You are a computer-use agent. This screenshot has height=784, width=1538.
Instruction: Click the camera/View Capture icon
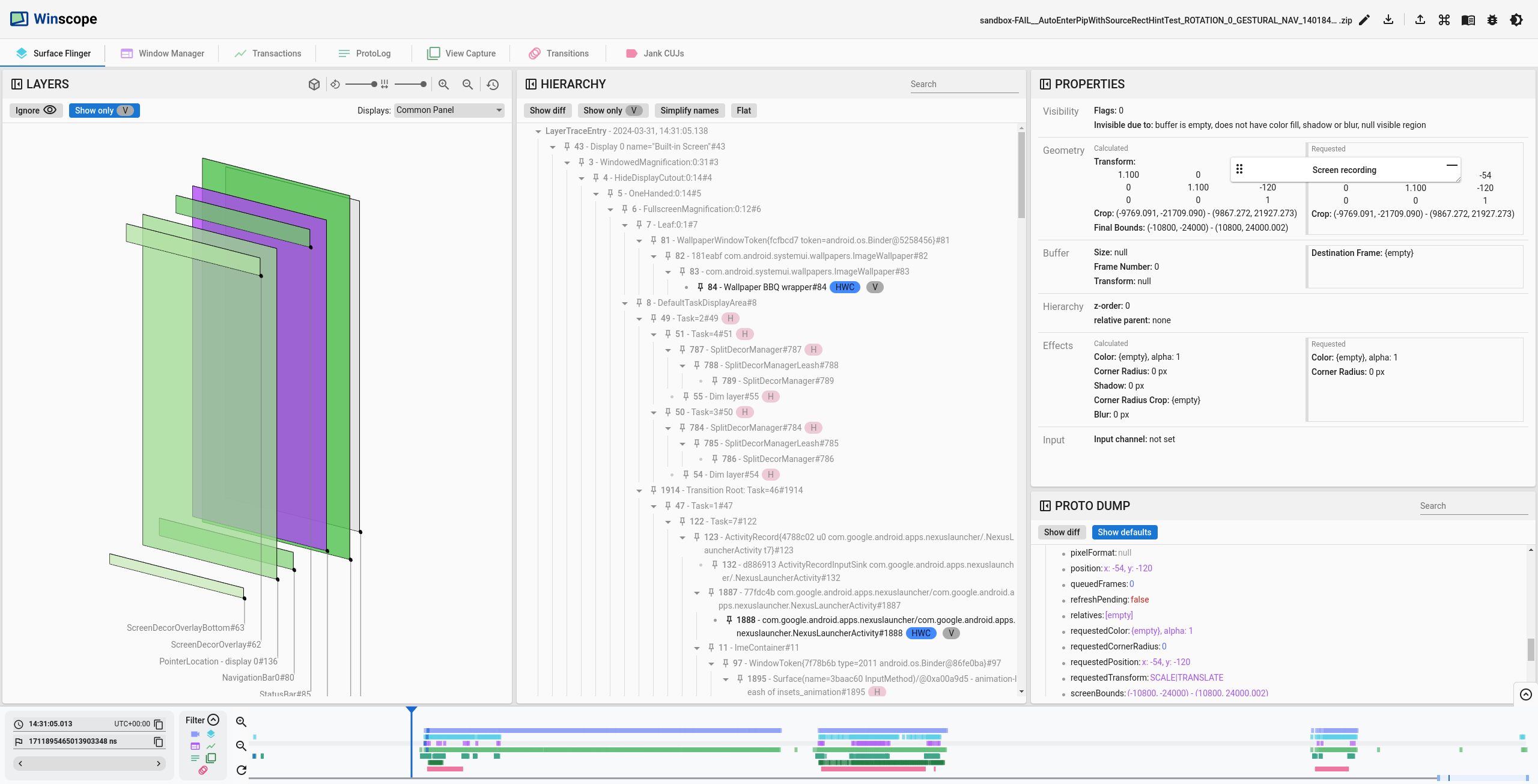click(431, 52)
